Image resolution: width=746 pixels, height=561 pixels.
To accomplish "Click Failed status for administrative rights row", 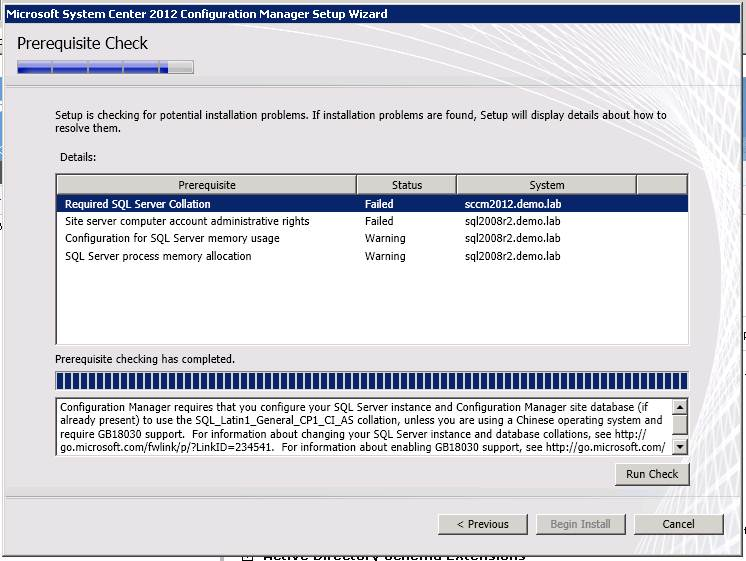I will (x=379, y=221).
